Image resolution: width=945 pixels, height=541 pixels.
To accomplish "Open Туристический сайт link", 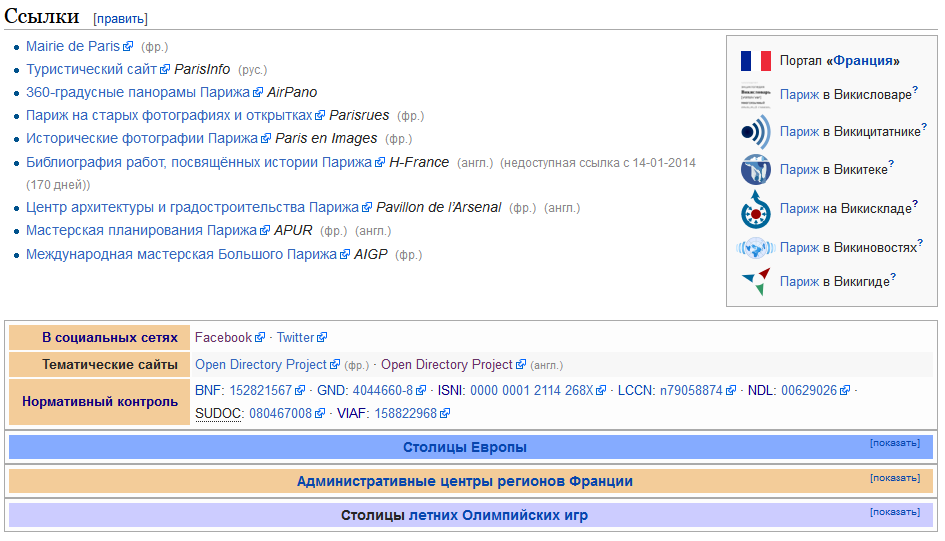I will coord(91,70).
